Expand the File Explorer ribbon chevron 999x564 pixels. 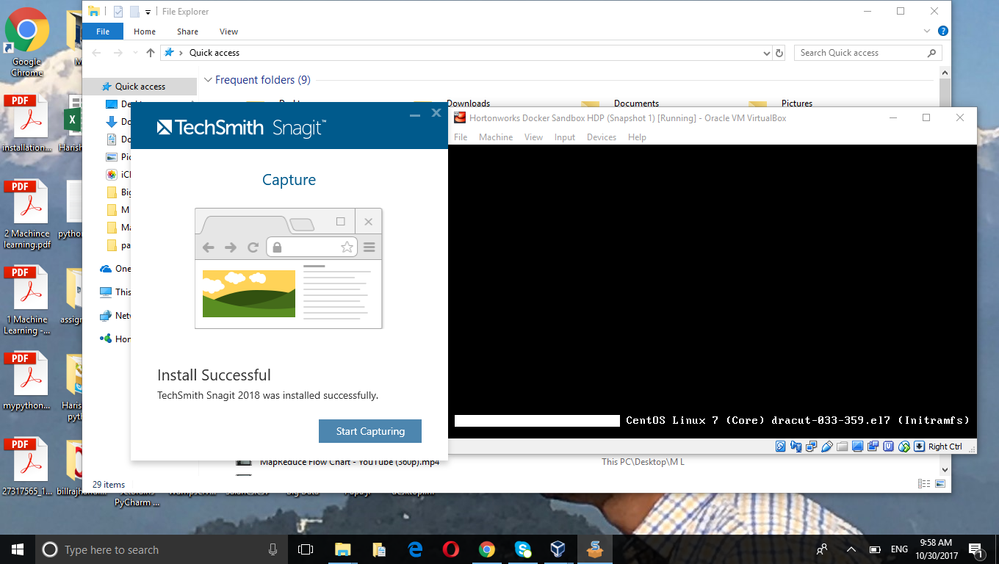click(926, 31)
